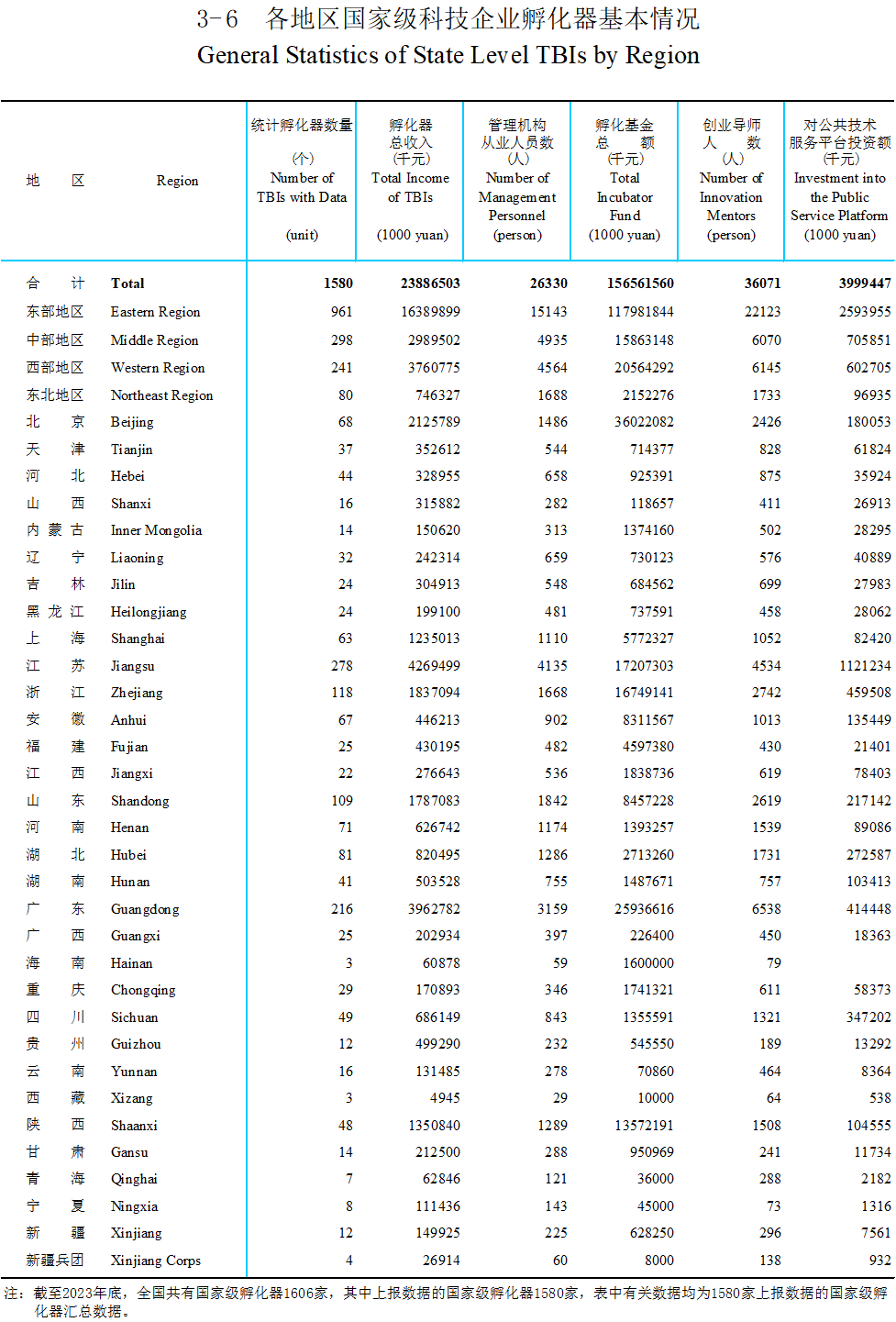This screenshot has height=1322, width=896.
Task: Select the 'Number of TBIs with Data' column header
Action: [302, 187]
